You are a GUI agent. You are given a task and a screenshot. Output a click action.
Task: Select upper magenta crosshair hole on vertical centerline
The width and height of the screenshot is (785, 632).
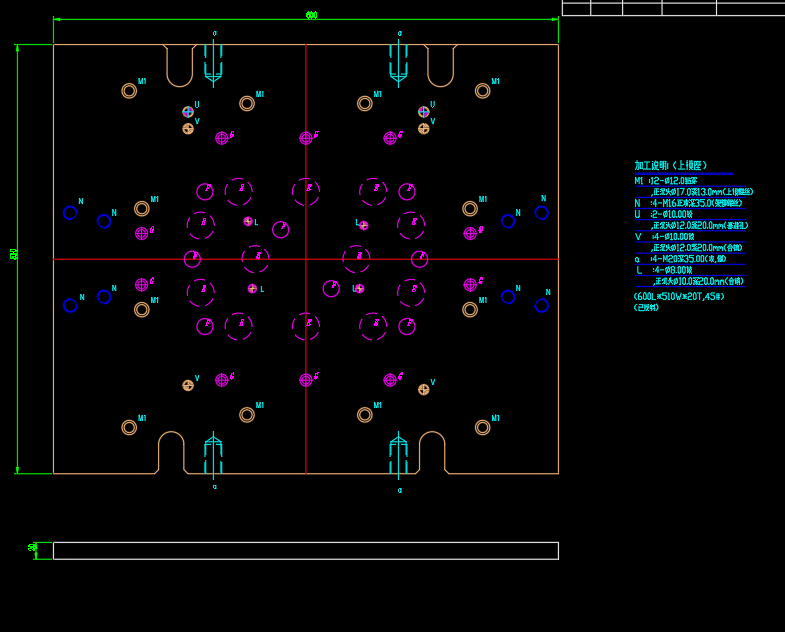tap(306, 138)
